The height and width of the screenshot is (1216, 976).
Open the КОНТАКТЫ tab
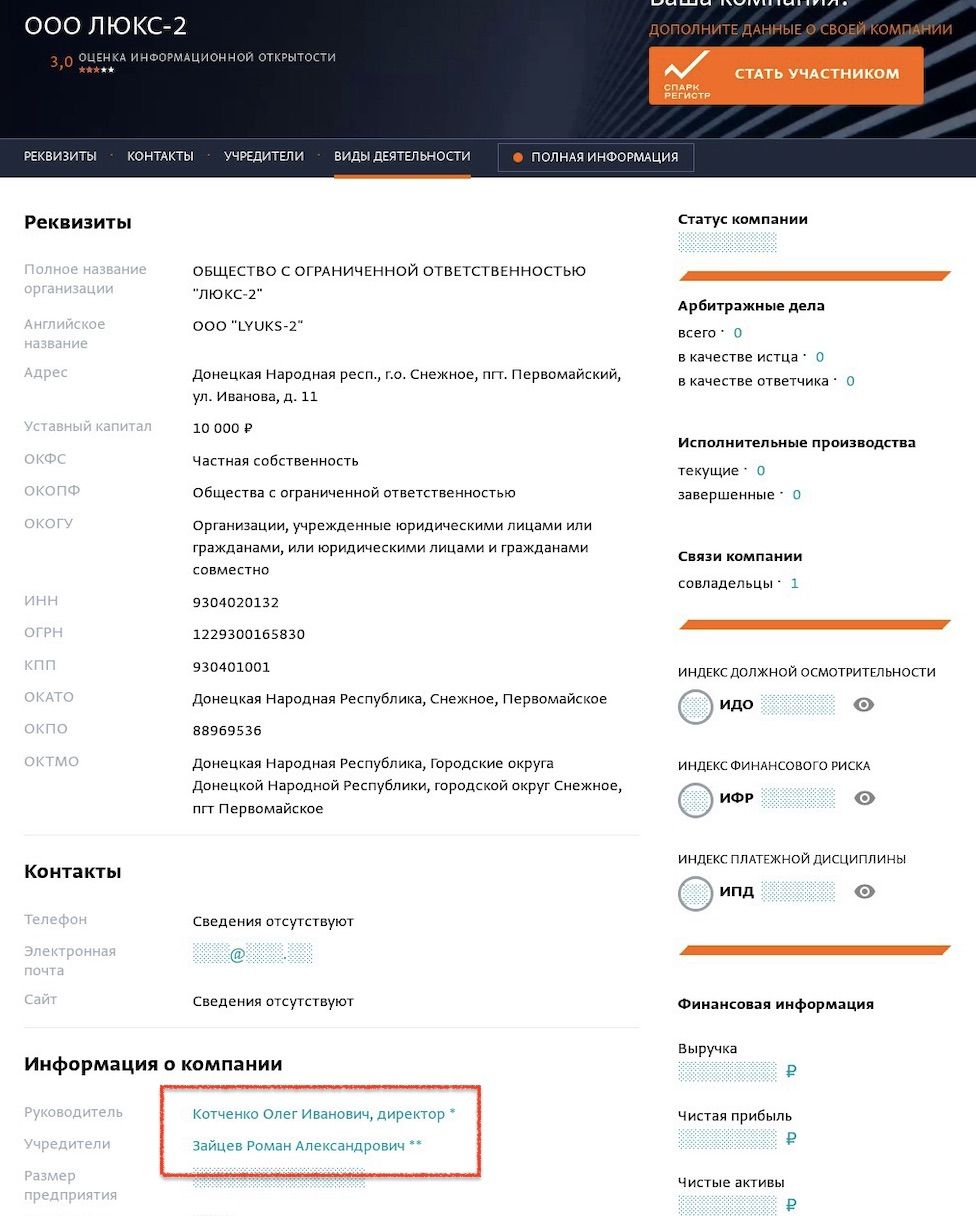click(159, 157)
